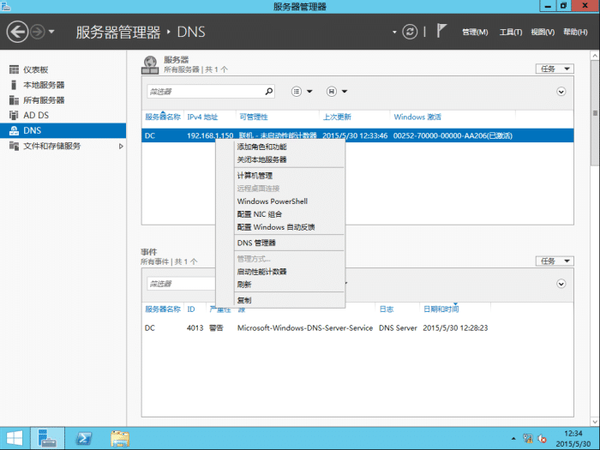The image size is (600, 450).
Task: Click the 文件和存储服务 sidebar icon
Action: [14, 146]
